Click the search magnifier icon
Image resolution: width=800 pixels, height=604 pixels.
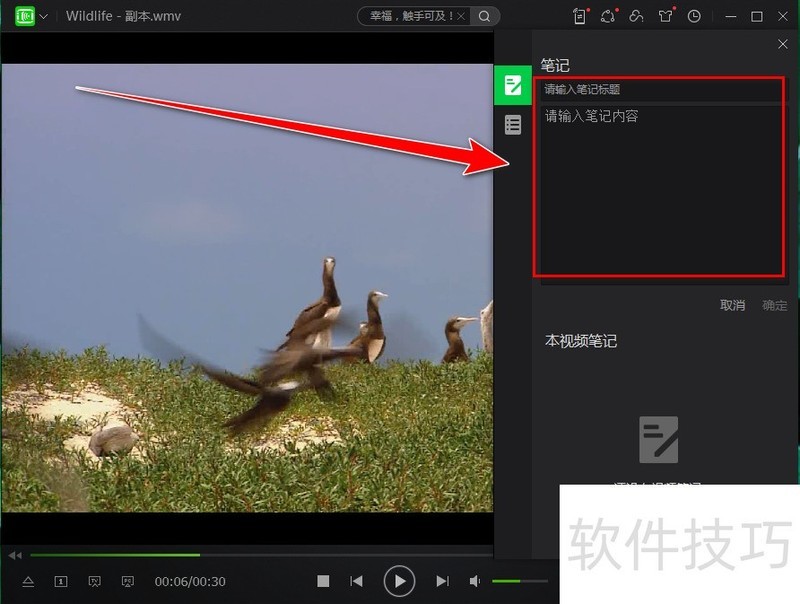(485, 17)
